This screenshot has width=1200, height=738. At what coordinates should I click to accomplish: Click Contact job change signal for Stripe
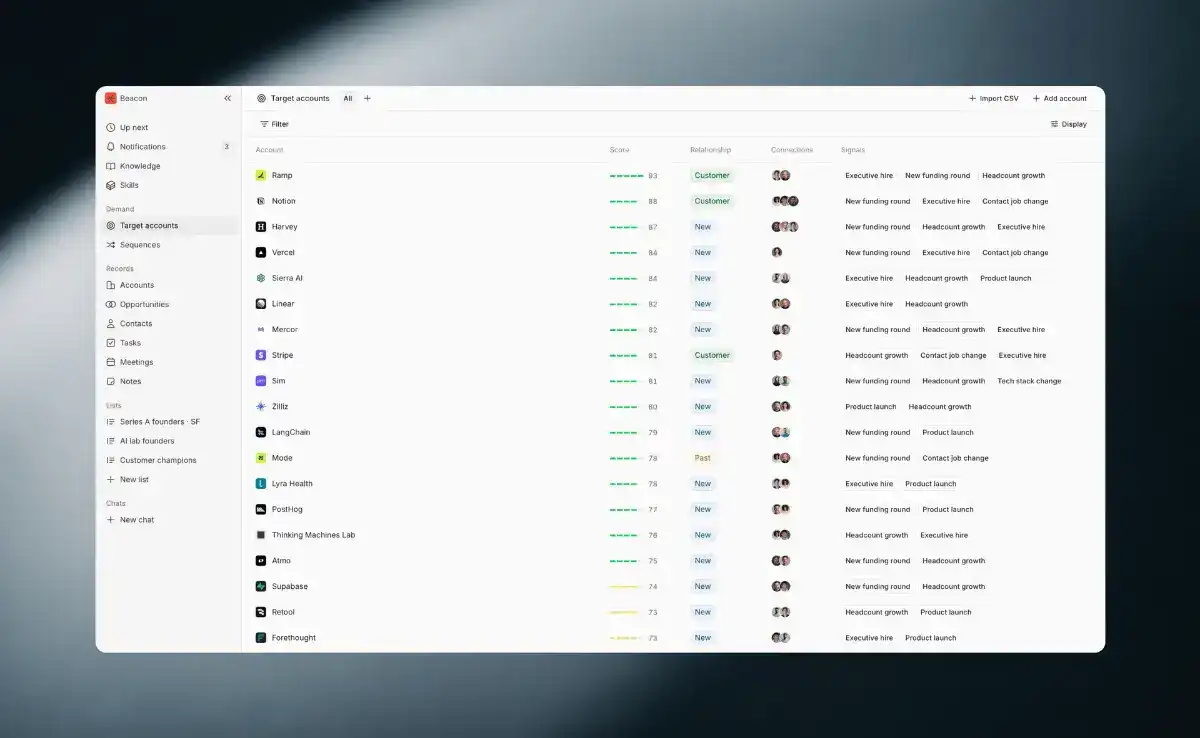coord(953,355)
